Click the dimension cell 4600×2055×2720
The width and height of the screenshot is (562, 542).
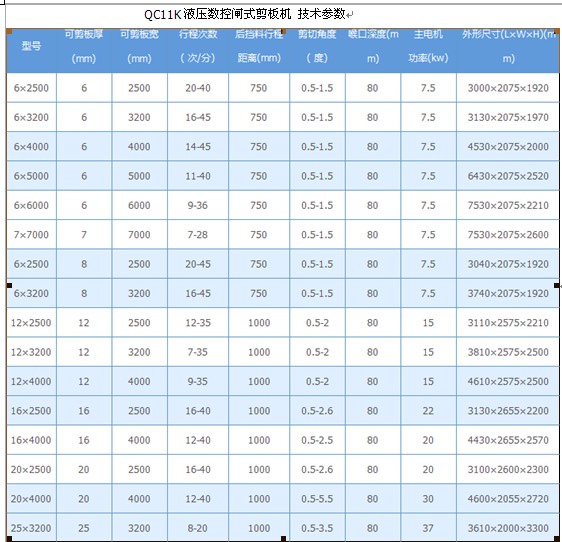[508, 499]
